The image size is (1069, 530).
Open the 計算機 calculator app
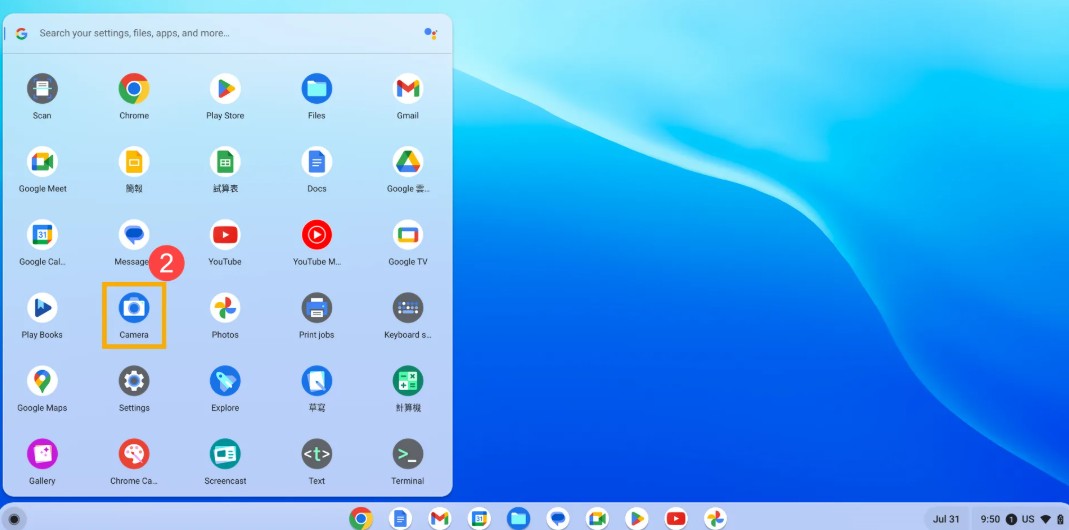[408, 381]
